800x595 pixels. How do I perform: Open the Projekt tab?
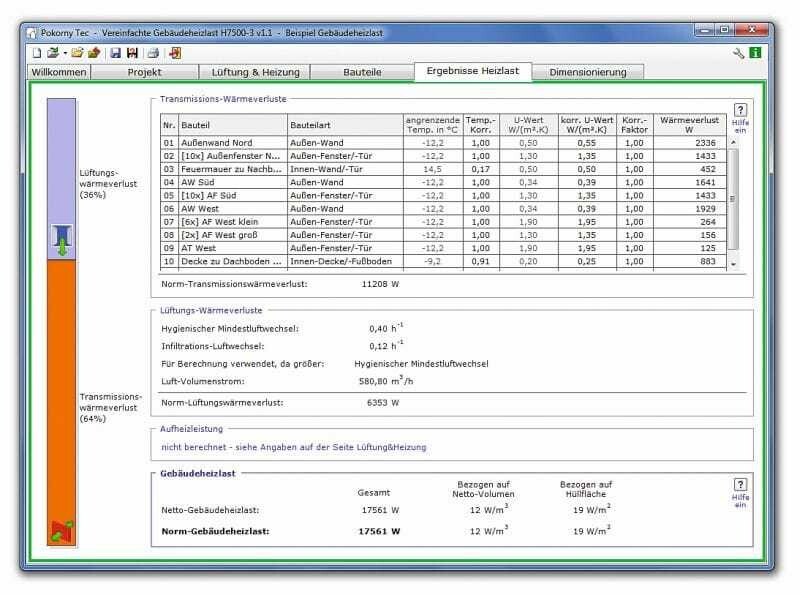pos(144,72)
